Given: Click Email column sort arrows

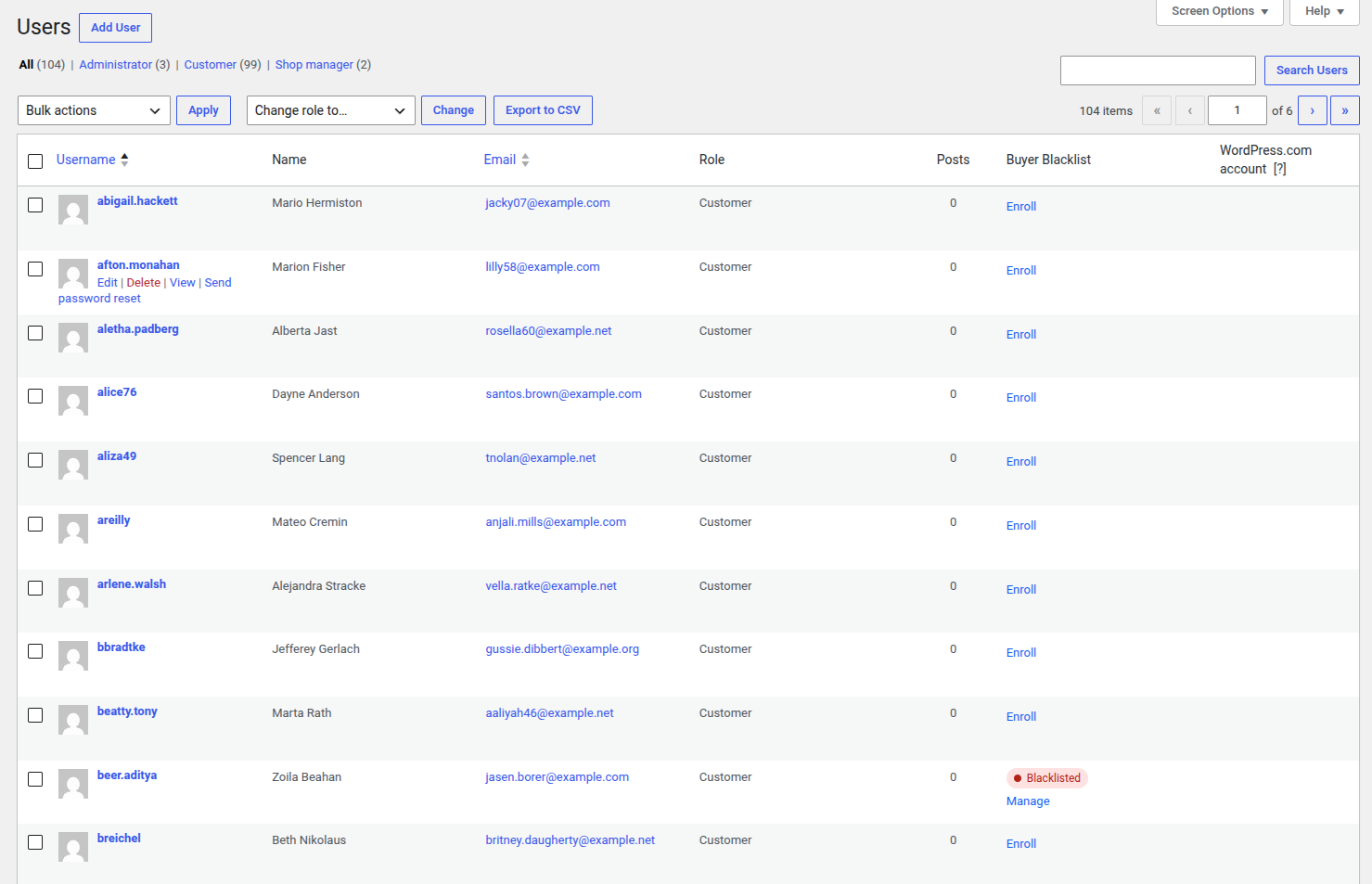Looking at the screenshot, I should pos(525,160).
